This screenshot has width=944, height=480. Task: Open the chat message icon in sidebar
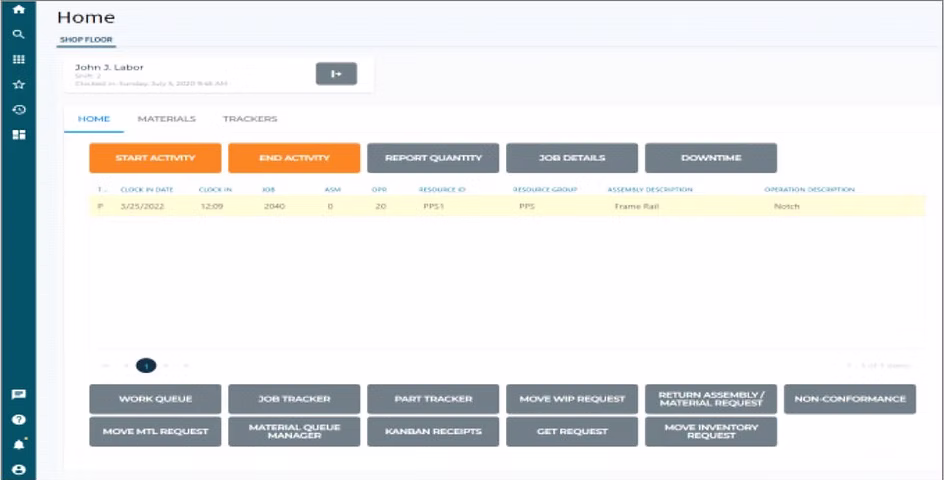tap(19, 394)
